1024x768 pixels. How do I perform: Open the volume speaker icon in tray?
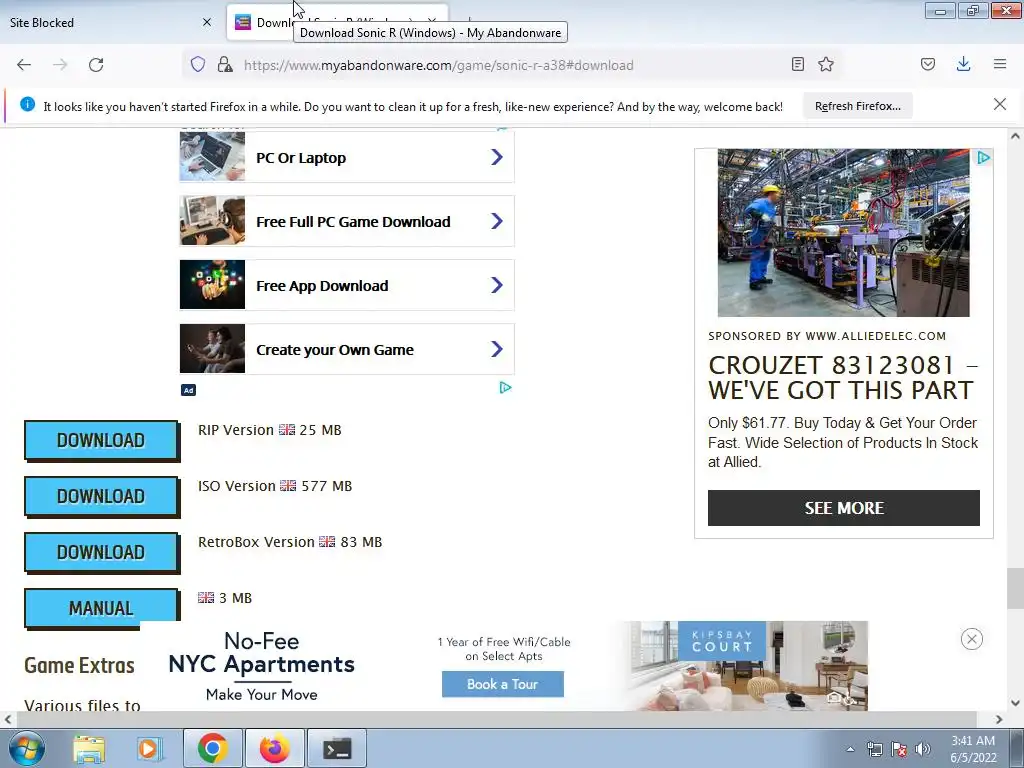(x=923, y=749)
